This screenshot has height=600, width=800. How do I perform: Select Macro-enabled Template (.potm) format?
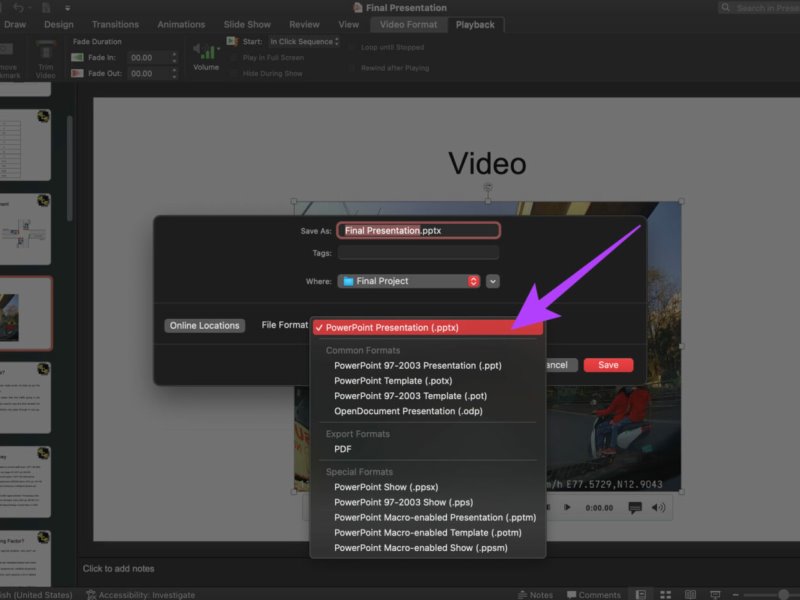point(428,533)
